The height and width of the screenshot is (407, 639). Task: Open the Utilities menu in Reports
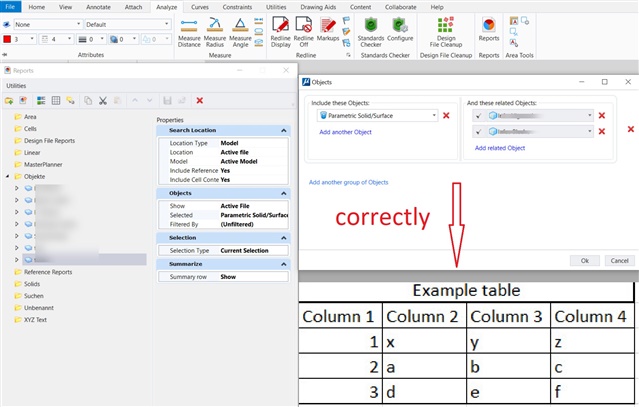pos(16,86)
